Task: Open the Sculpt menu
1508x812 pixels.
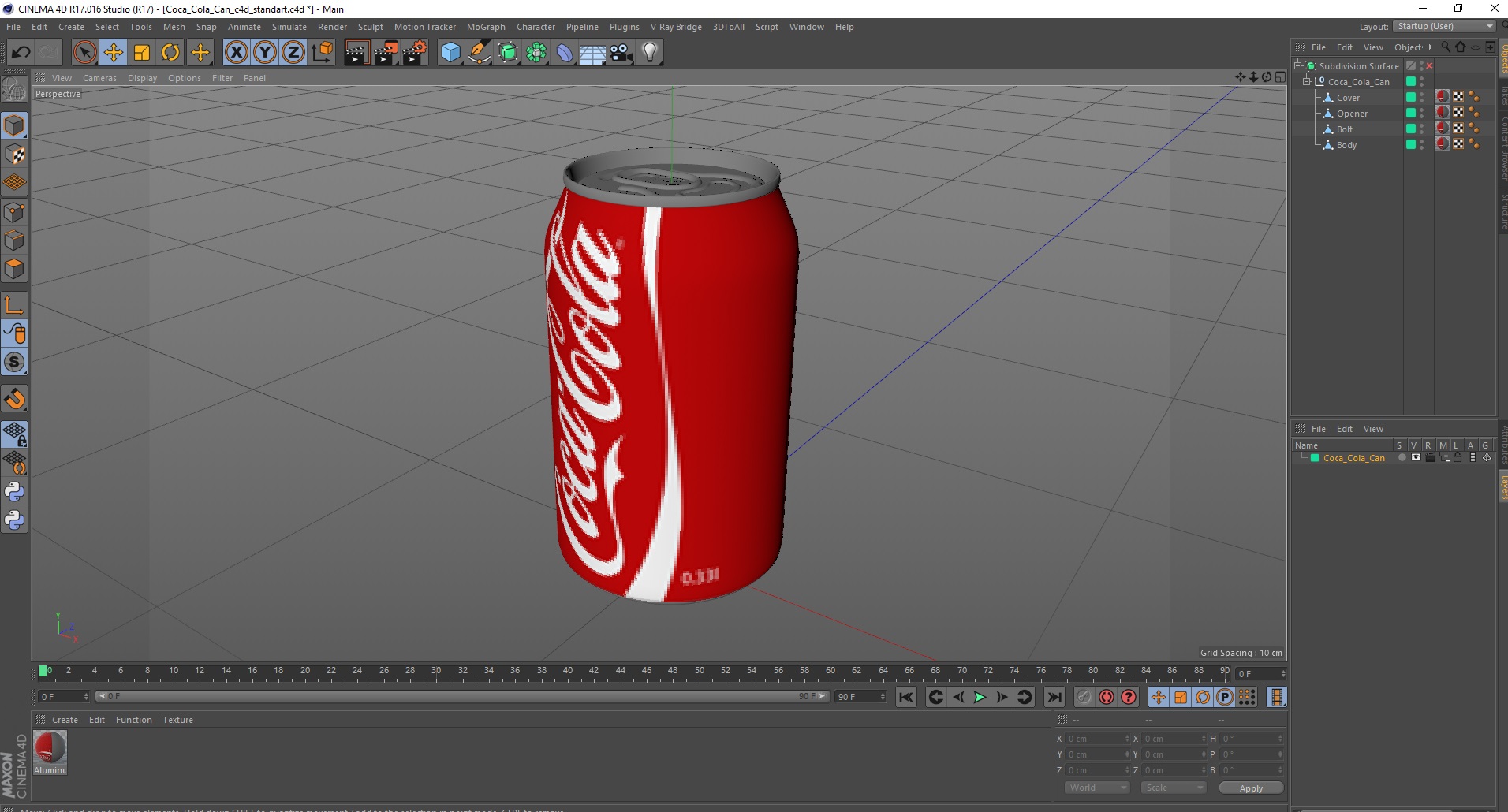Action: click(x=370, y=27)
